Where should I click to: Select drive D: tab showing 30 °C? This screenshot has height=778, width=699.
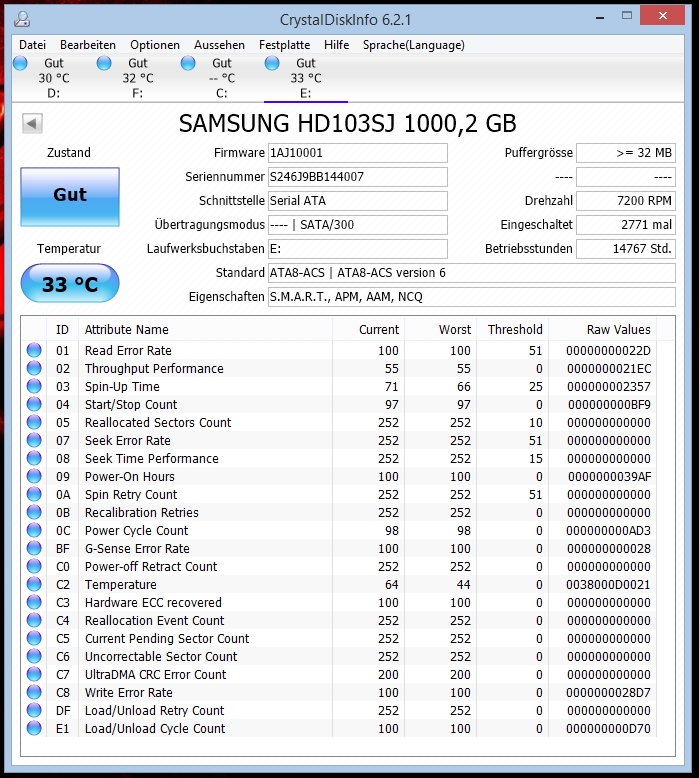pyautogui.click(x=54, y=78)
